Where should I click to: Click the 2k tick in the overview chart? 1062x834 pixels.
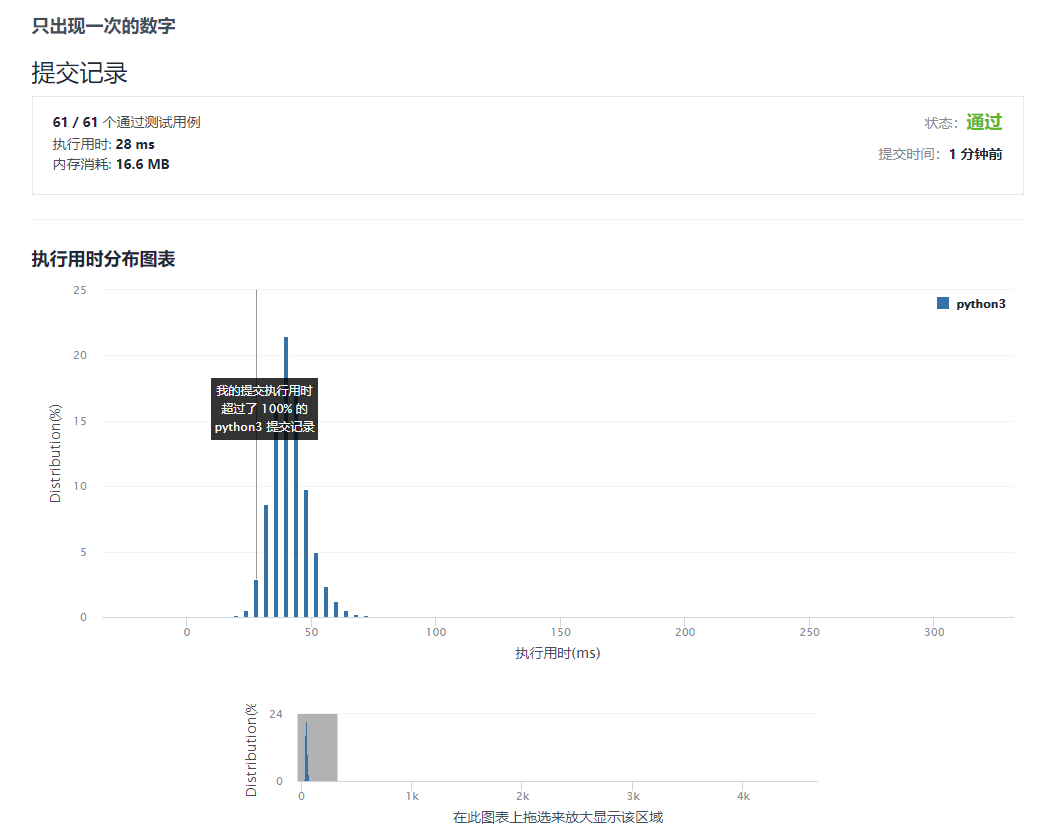(x=522, y=796)
